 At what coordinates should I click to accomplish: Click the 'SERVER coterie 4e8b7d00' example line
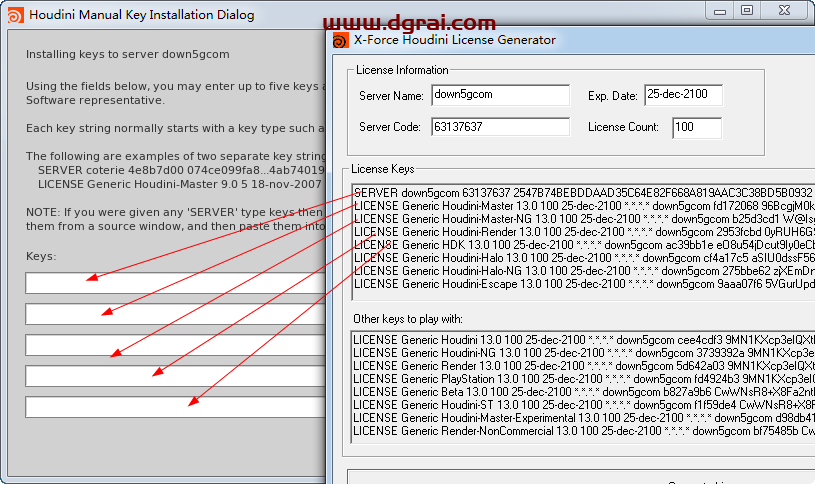pos(181,170)
